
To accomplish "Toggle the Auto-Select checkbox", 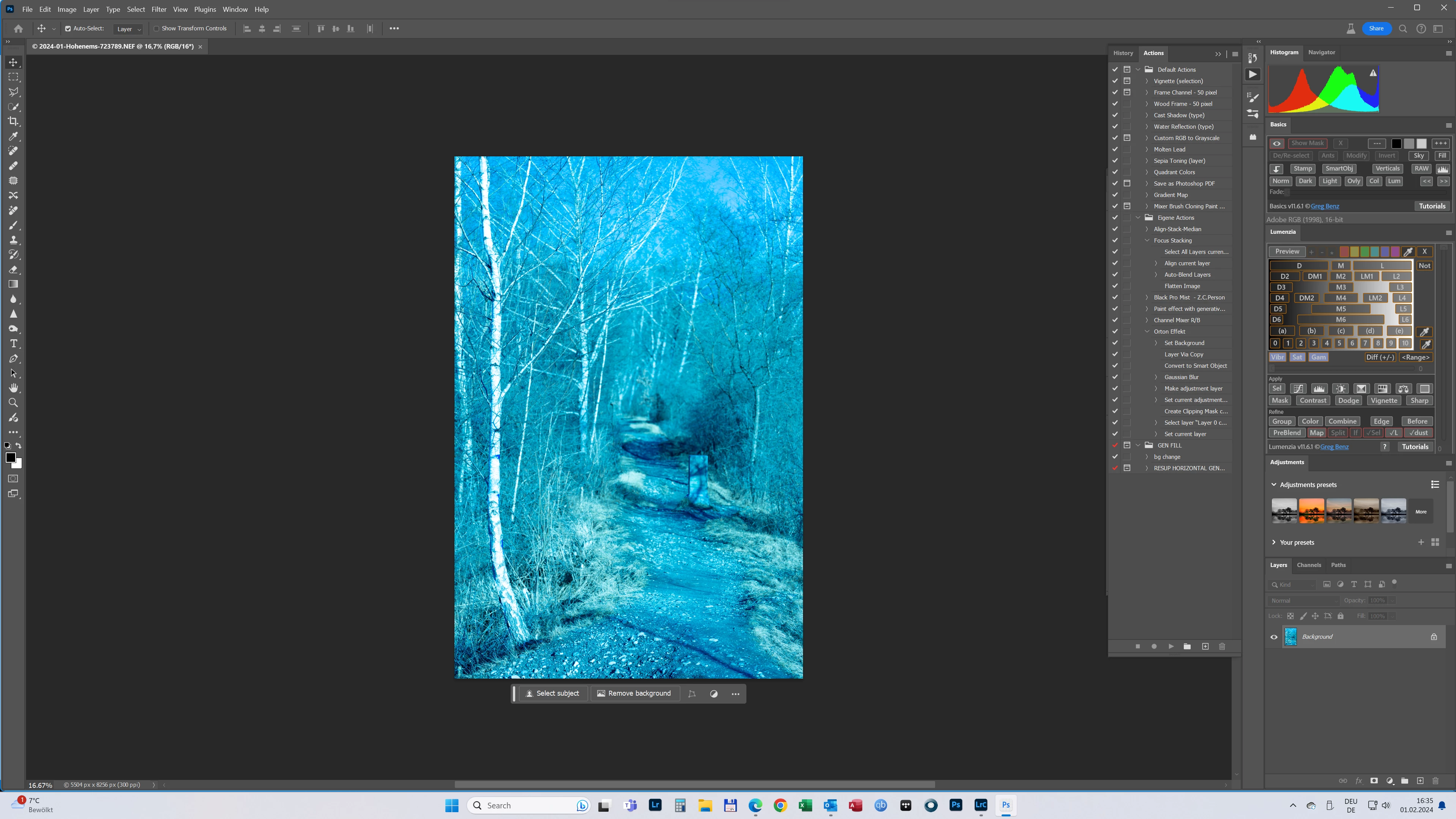I will (68, 29).
